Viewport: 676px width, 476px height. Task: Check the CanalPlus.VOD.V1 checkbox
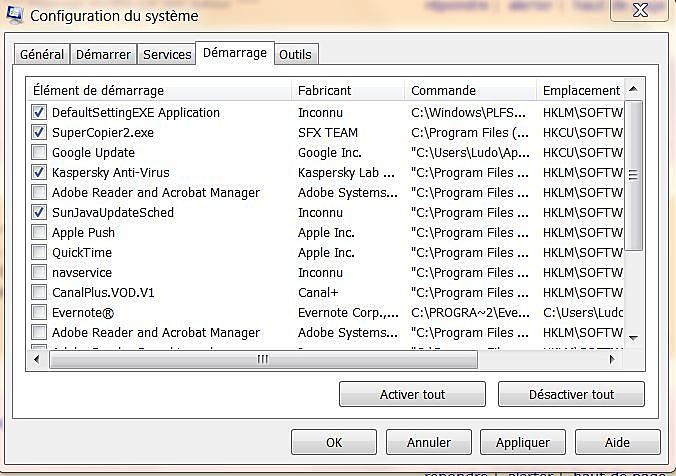39,292
